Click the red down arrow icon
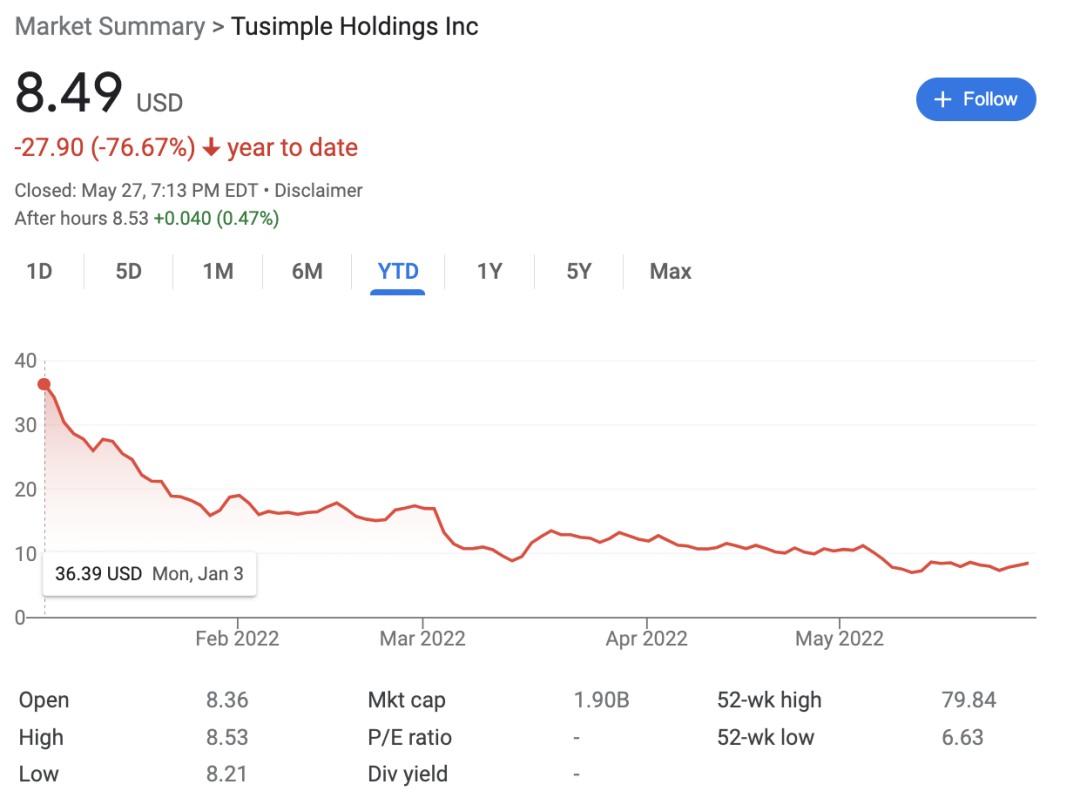The width and height of the screenshot is (1080, 798). tap(211, 148)
